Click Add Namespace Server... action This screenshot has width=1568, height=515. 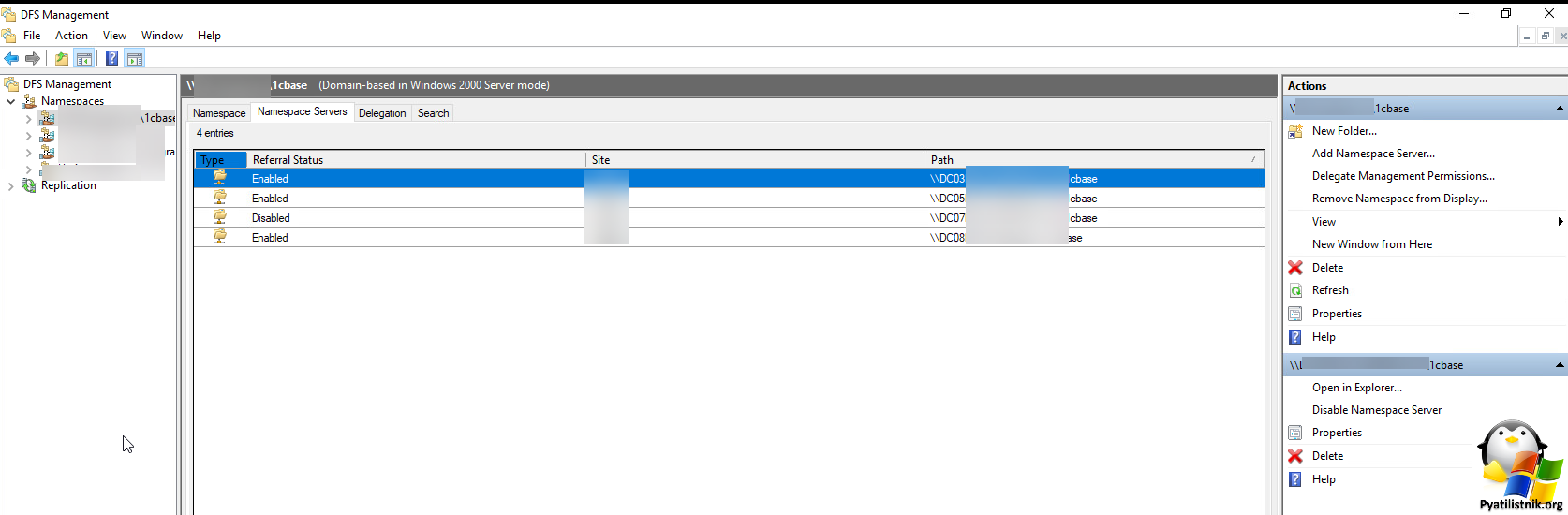(x=1373, y=154)
